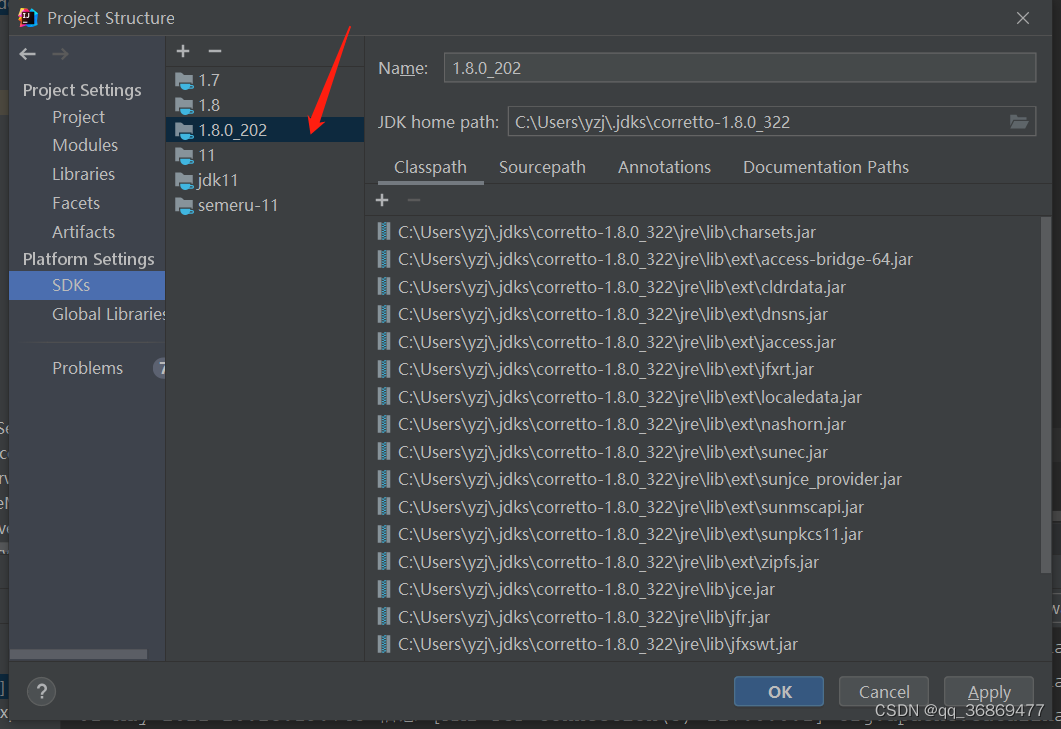Open Modules settings section
Image resolution: width=1061 pixels, height=729 pixels.
click(85, 146)
